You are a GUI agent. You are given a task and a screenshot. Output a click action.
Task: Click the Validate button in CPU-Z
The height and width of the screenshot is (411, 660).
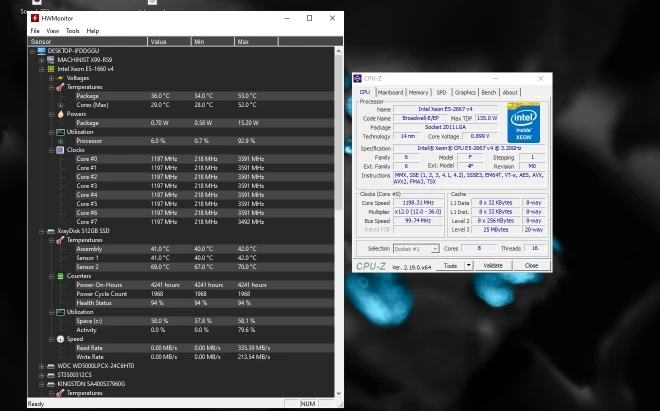coord(493,266)
